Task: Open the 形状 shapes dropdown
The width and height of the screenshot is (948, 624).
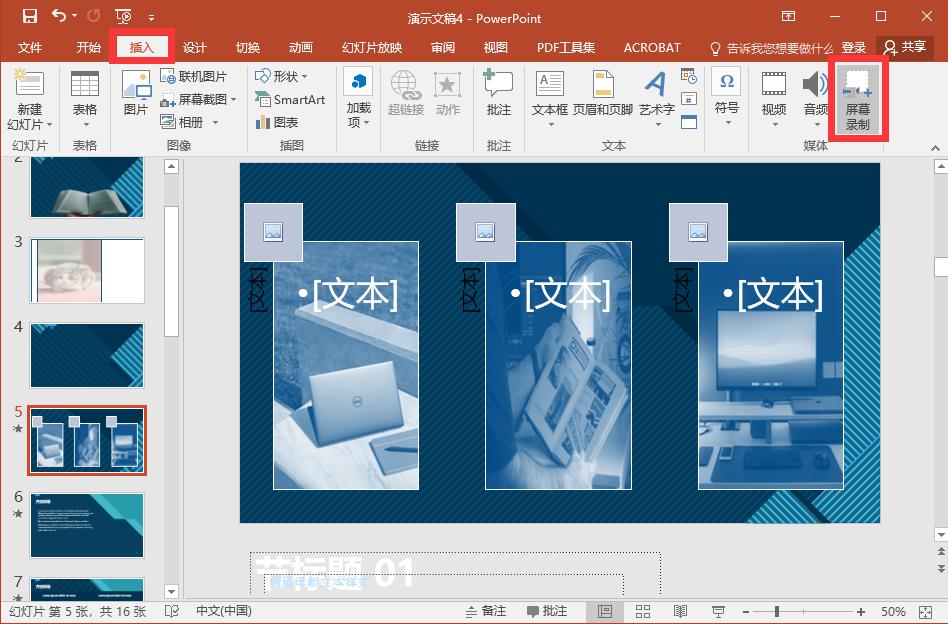Action: tap(284, 76)
